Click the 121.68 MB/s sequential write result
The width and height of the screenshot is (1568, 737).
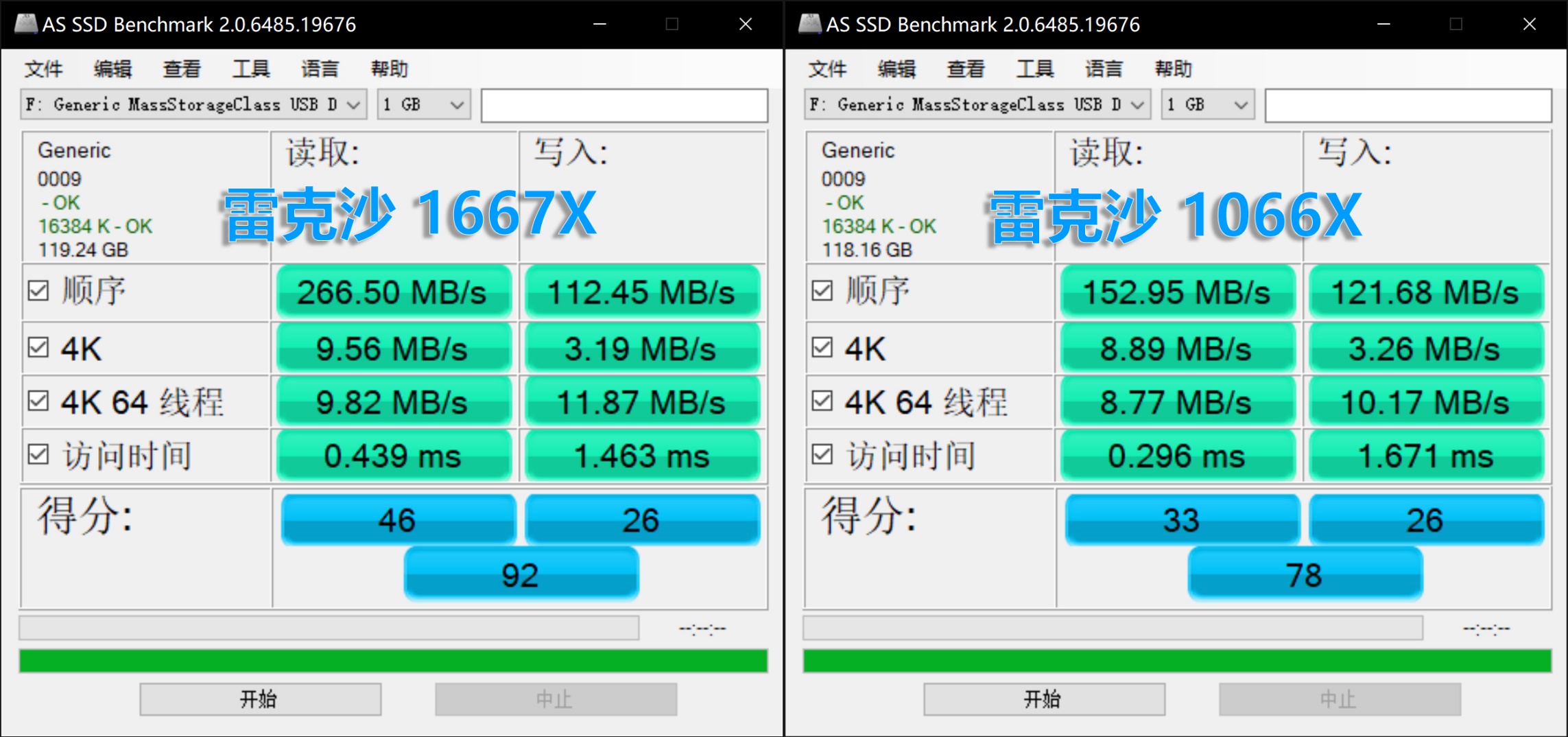pyautogui.click(x=1427, y=292)
